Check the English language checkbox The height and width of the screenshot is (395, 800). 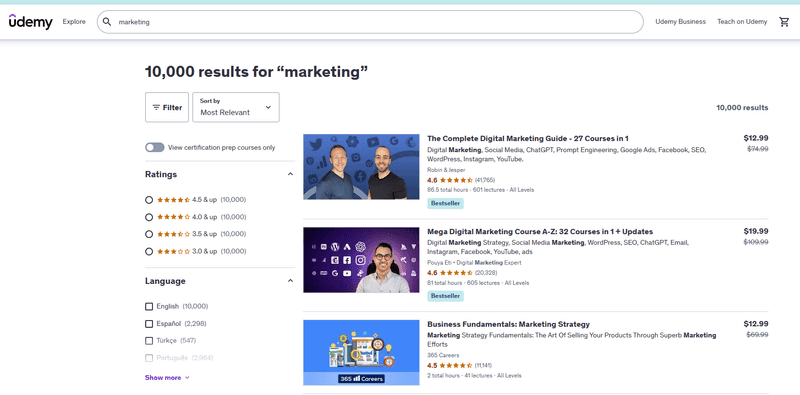(x=149, y=306)
